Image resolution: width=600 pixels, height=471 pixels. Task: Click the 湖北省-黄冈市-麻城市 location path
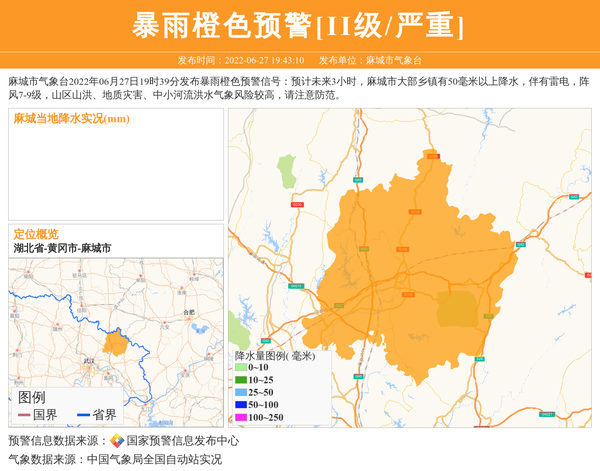(63, 247)
